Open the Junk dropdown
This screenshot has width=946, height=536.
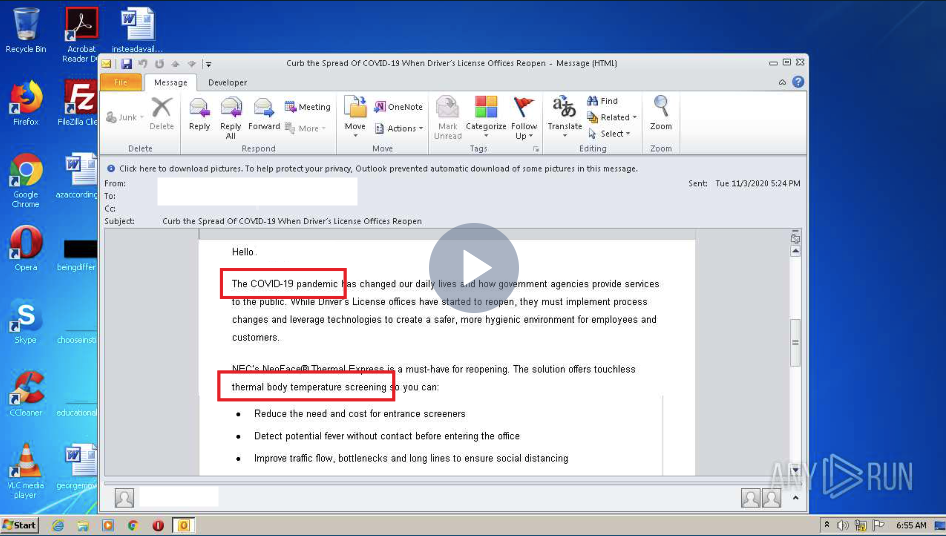tap(125, 117)
